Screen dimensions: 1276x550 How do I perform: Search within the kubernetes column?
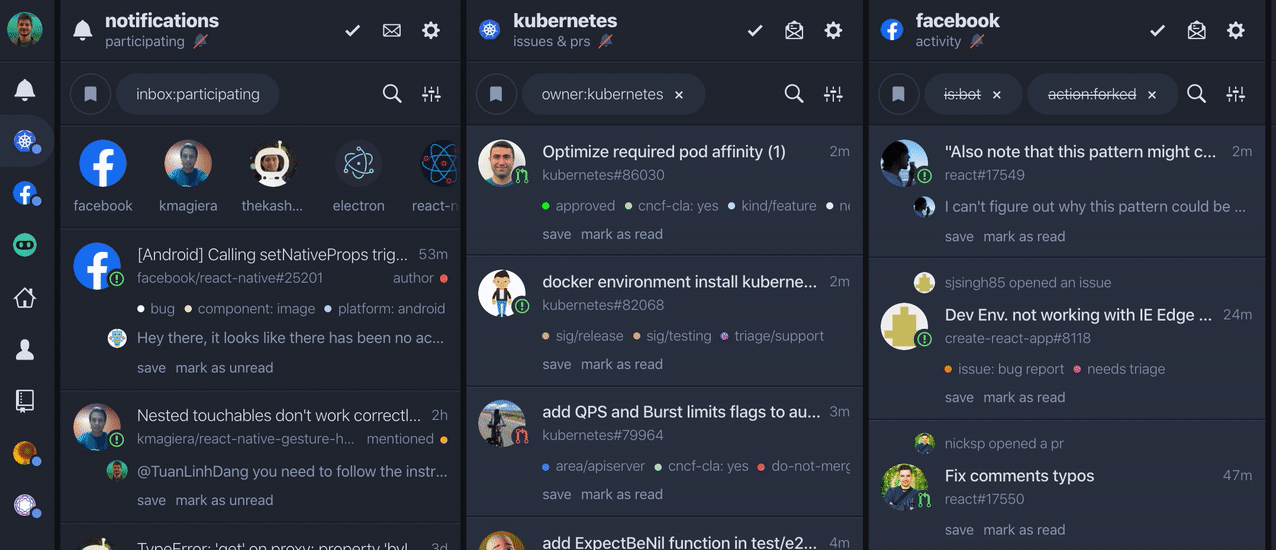point(794,94)
